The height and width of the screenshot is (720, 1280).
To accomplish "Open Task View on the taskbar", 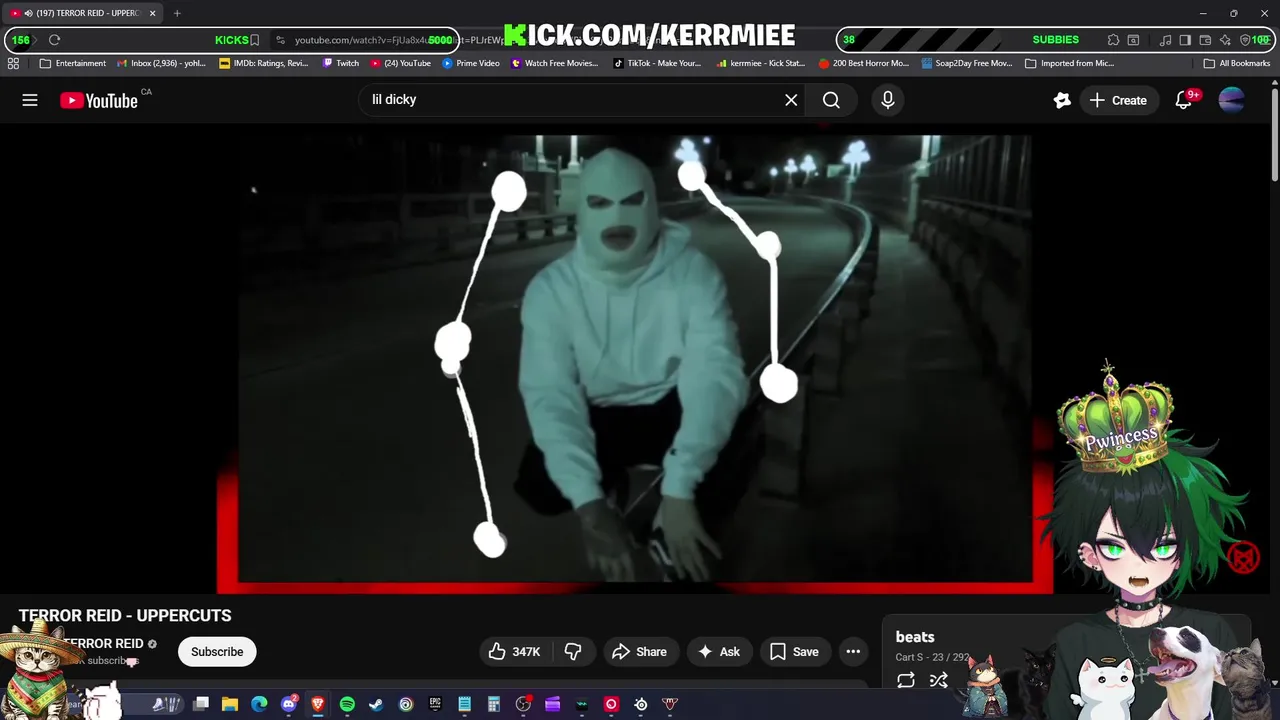I will point(201,704).
